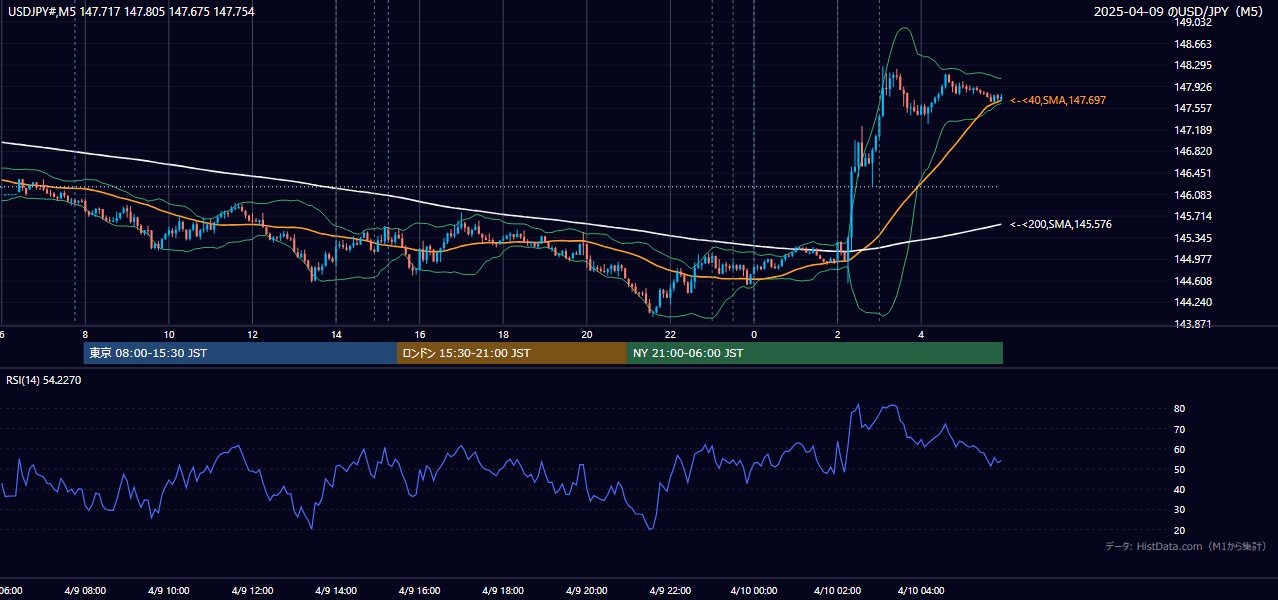Click bottom date label 4/9 22:00
The width and height of the screenshot is (1278, 600).
point(670,591)
